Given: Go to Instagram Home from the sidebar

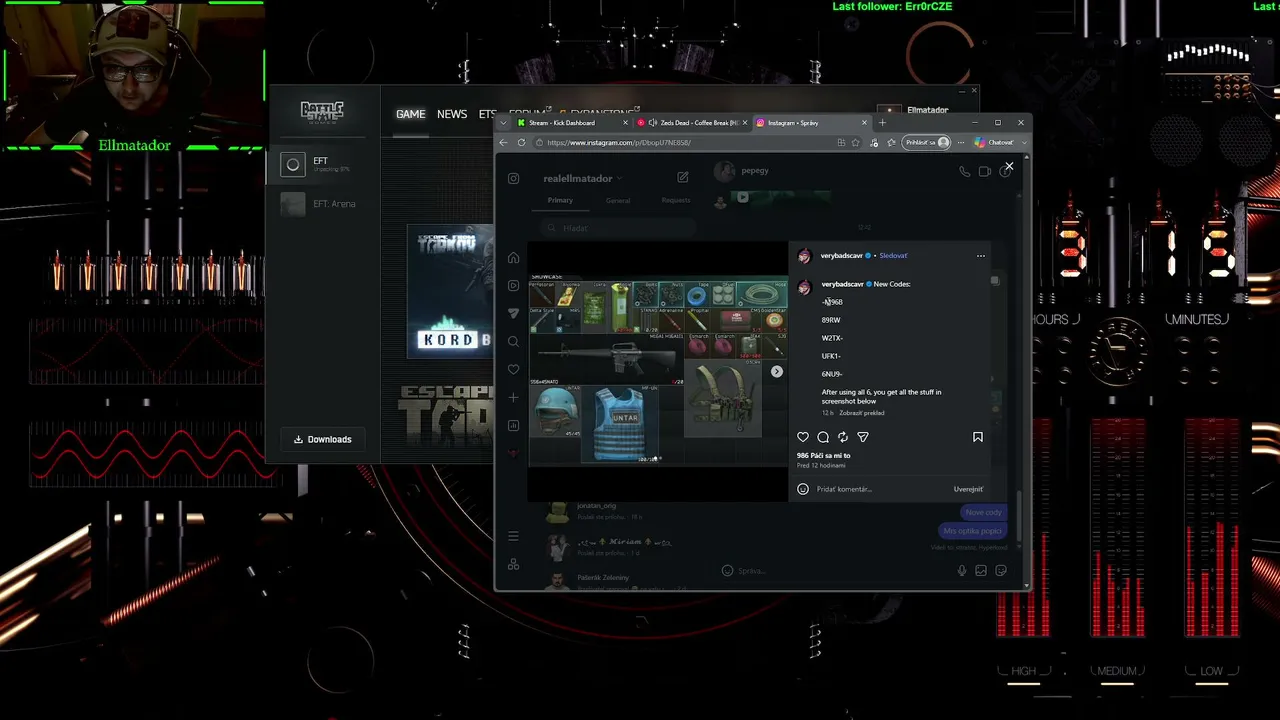Looking at the screenshot, I should pos(513,258).
